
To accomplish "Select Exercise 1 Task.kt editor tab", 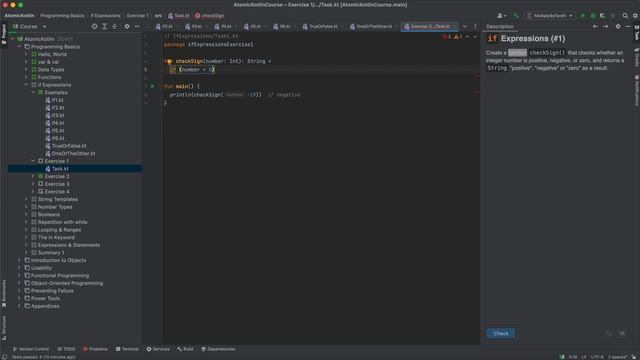I will (x=428, y=27).
